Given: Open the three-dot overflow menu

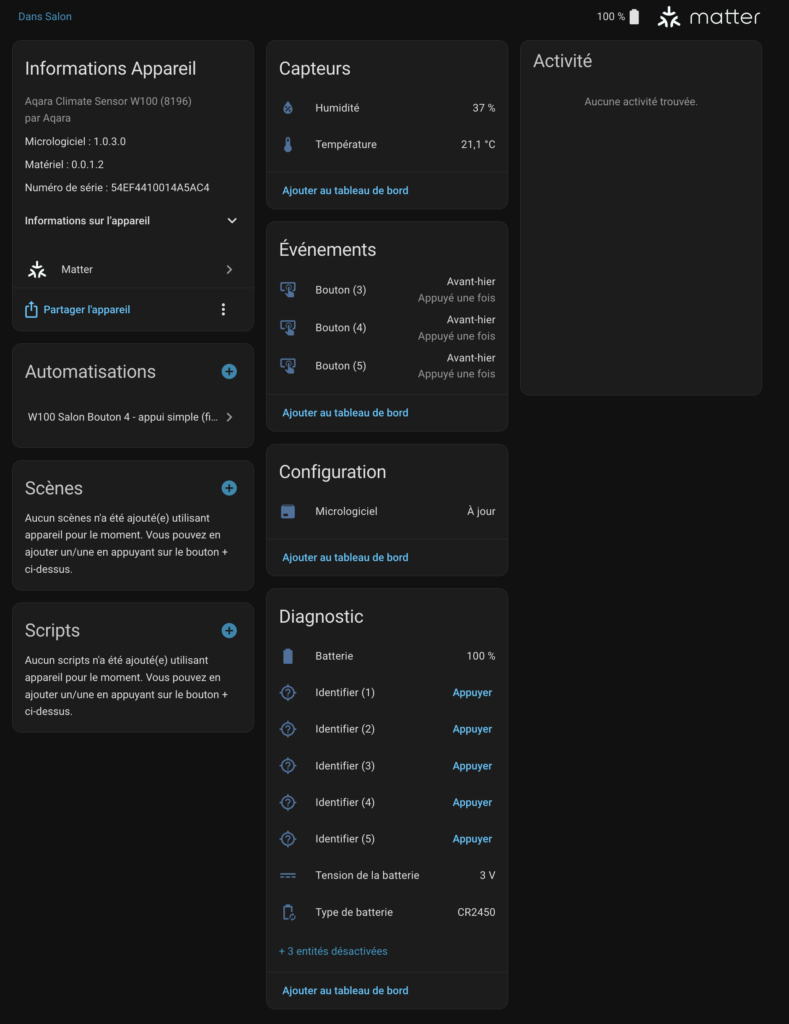Looking at the screenshot, I should [223, 309].
